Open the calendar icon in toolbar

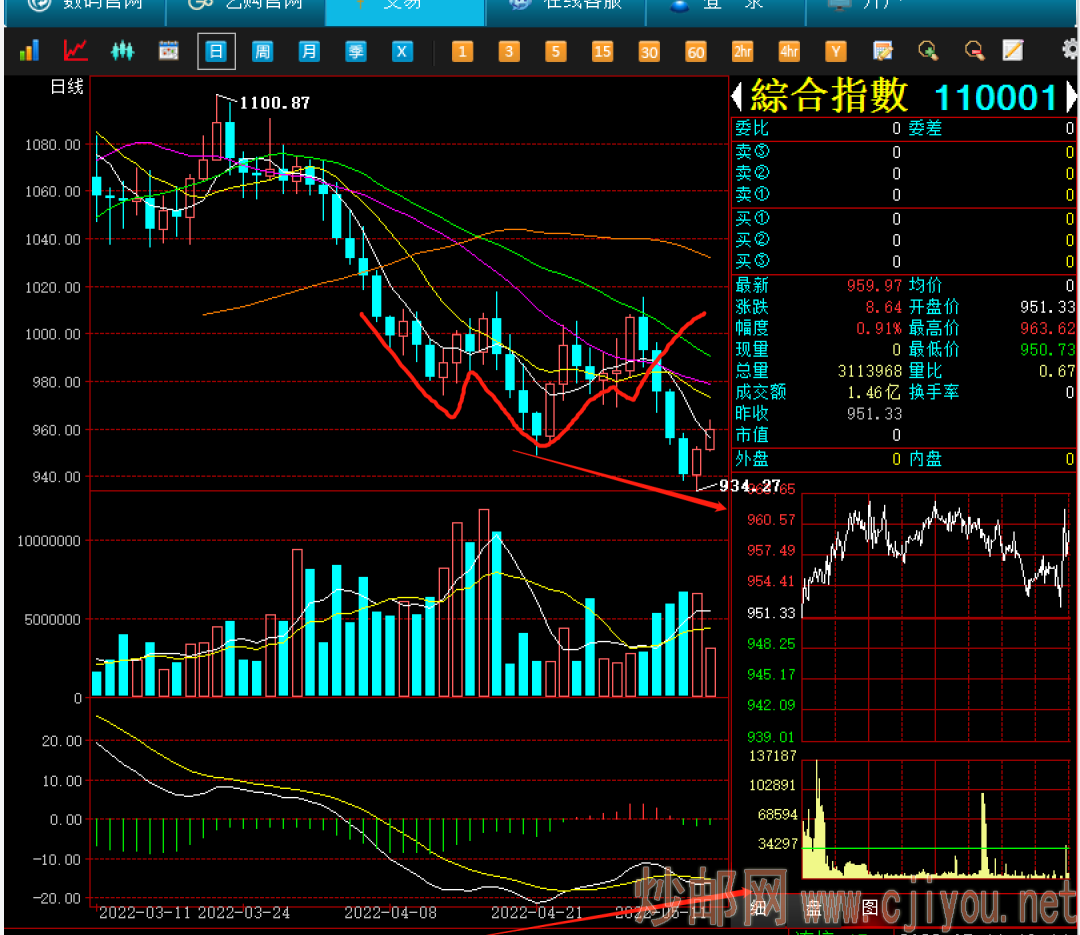pyautogui.click(x=168, y=51)
